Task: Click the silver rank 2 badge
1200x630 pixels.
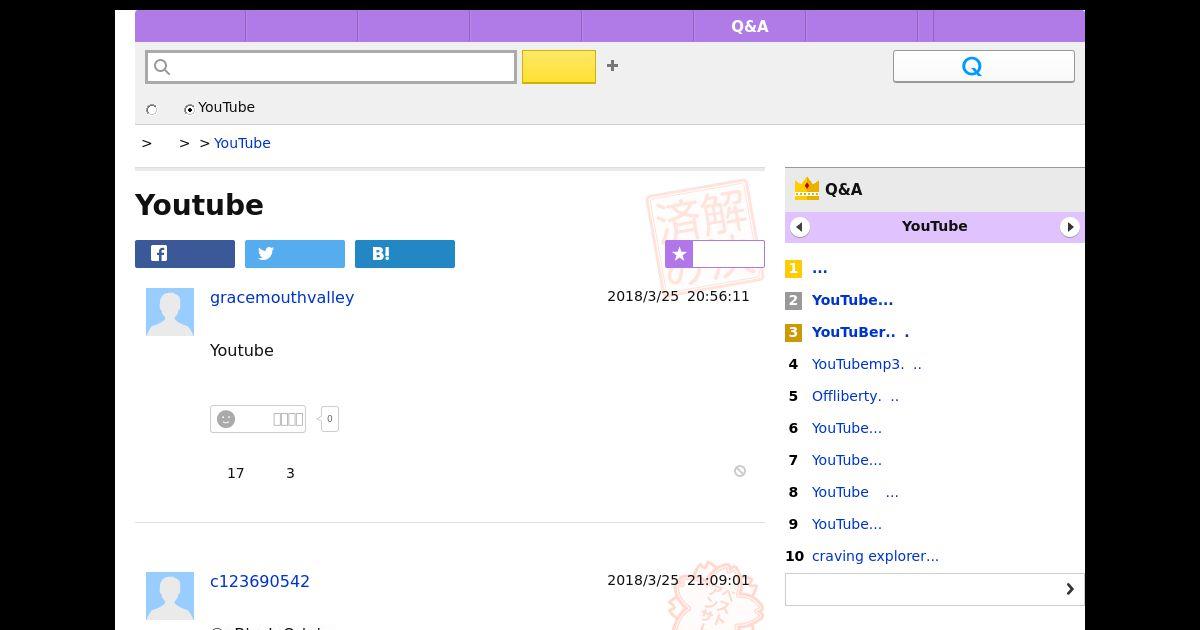Action: (x=793, y=300)
